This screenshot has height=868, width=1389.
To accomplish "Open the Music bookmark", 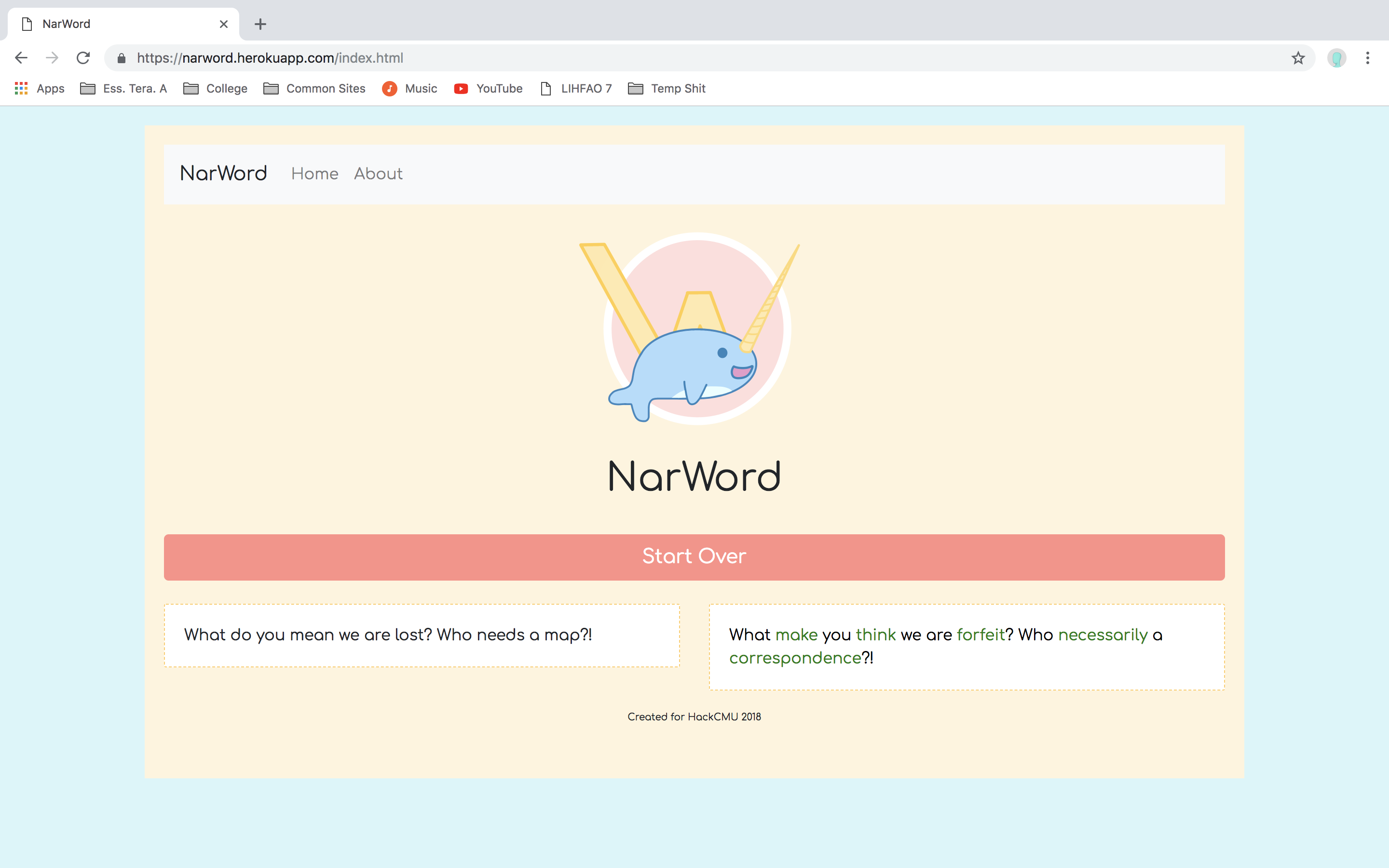I will pyautogui.click(x=410, y=88).
